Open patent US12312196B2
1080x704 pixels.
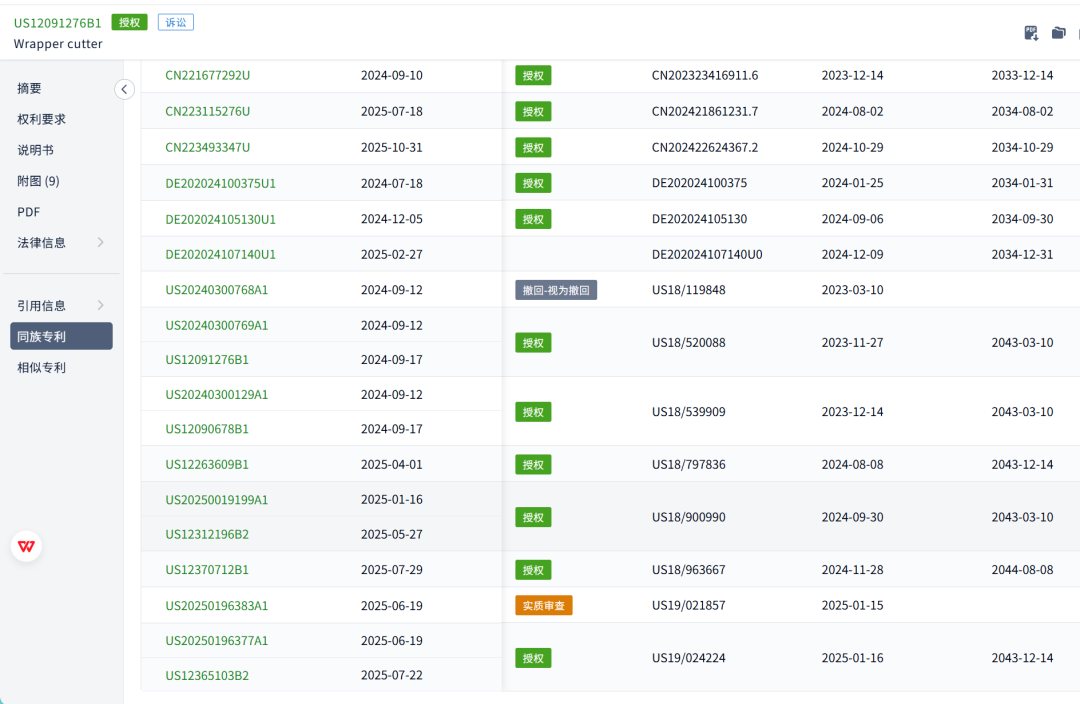click(x=207, y=535)
